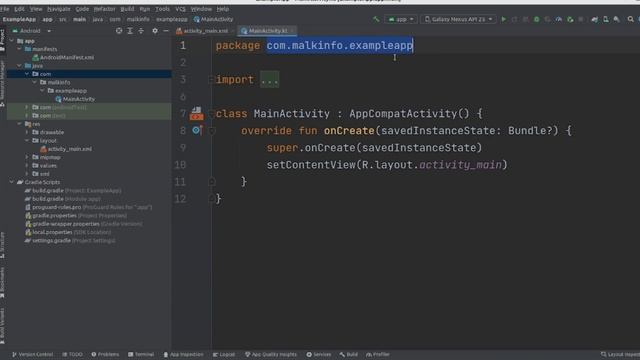
Task: Toggle the Resource Manager sidebar tab
Action: point(2,84)
